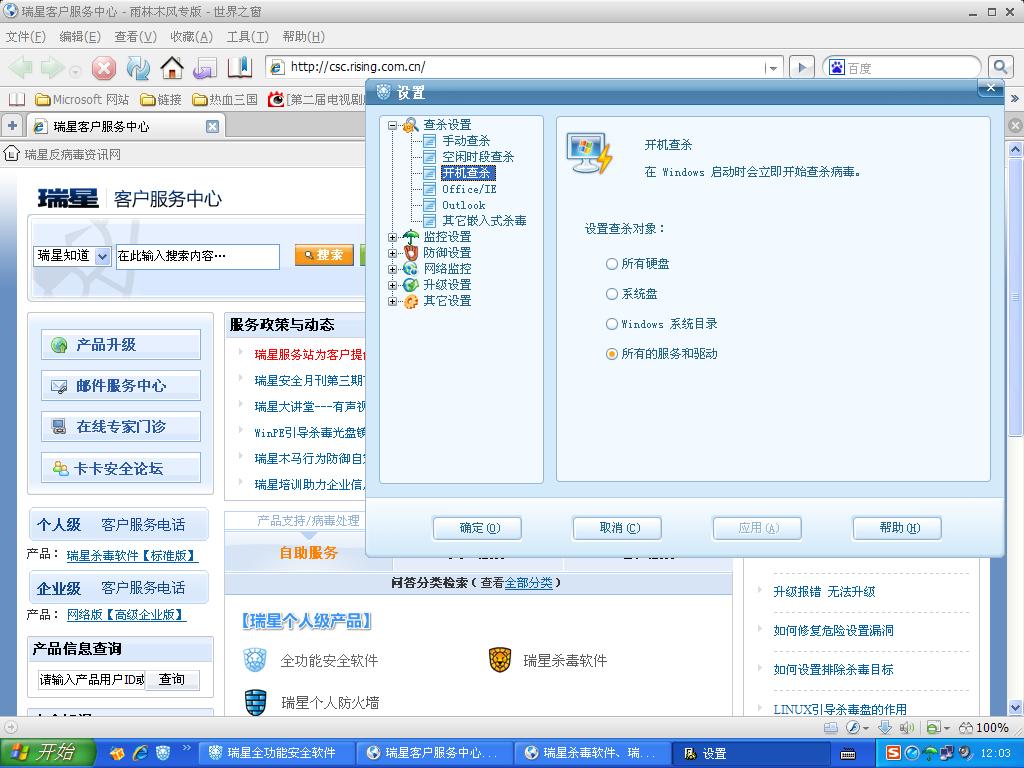Select 空闲时段查杀 in settings tree
1024x768 pixels.
[x=478, y=157]
